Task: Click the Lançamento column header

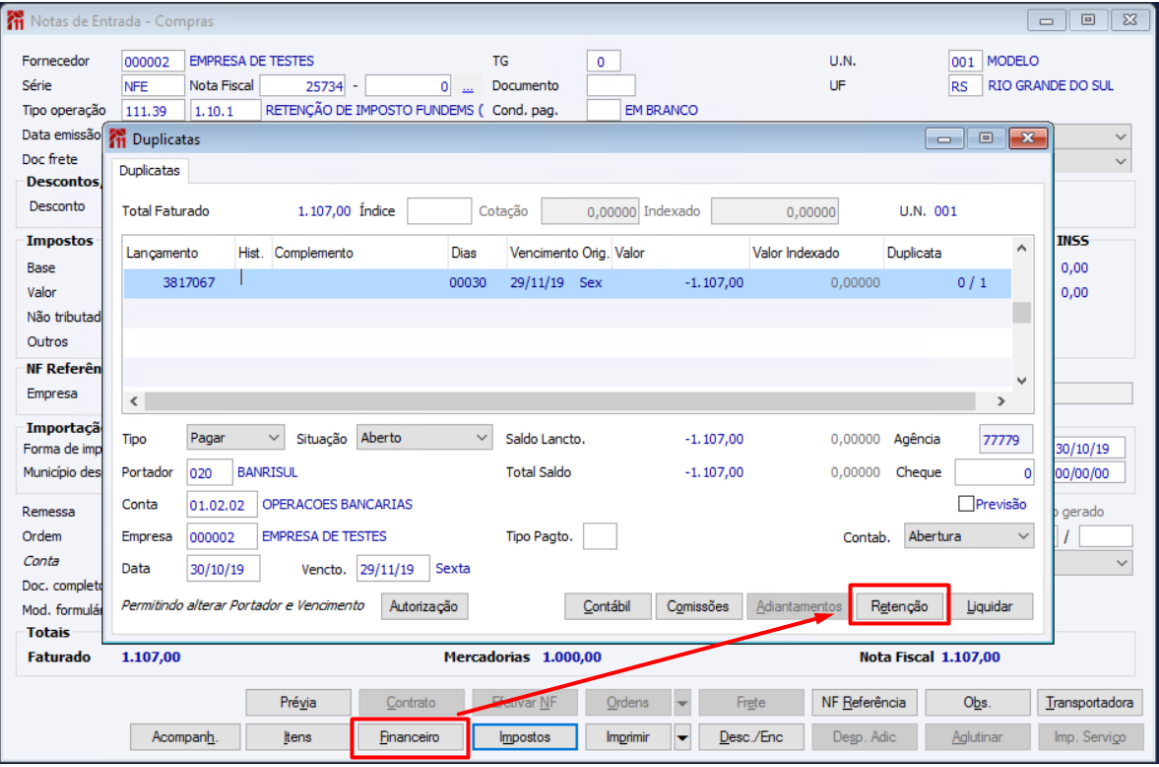Action: [x=179, y=253]
